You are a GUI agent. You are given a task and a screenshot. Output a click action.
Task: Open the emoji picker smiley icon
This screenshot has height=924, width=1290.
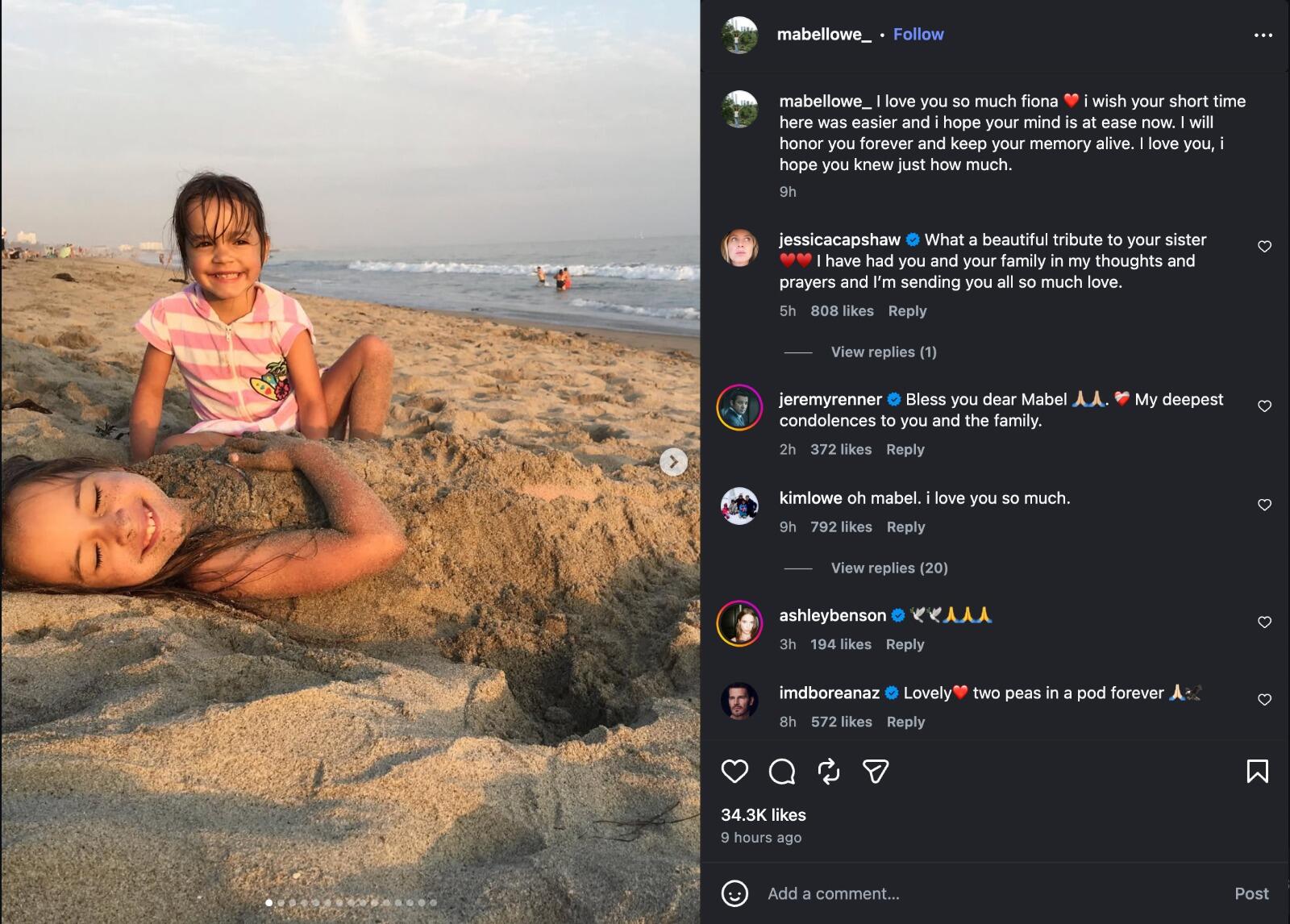coord(734,893)
